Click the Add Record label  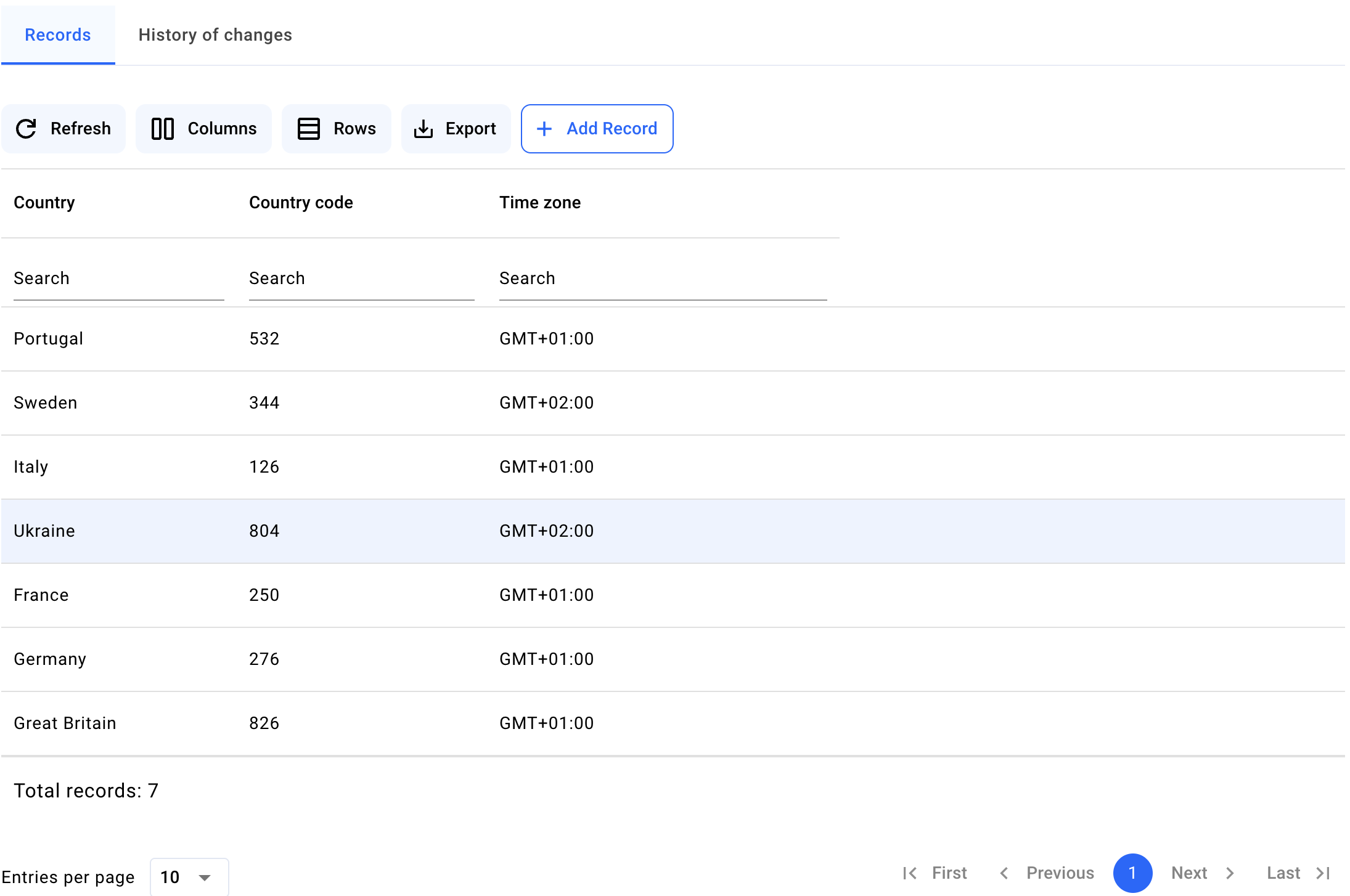click(612, 129)
